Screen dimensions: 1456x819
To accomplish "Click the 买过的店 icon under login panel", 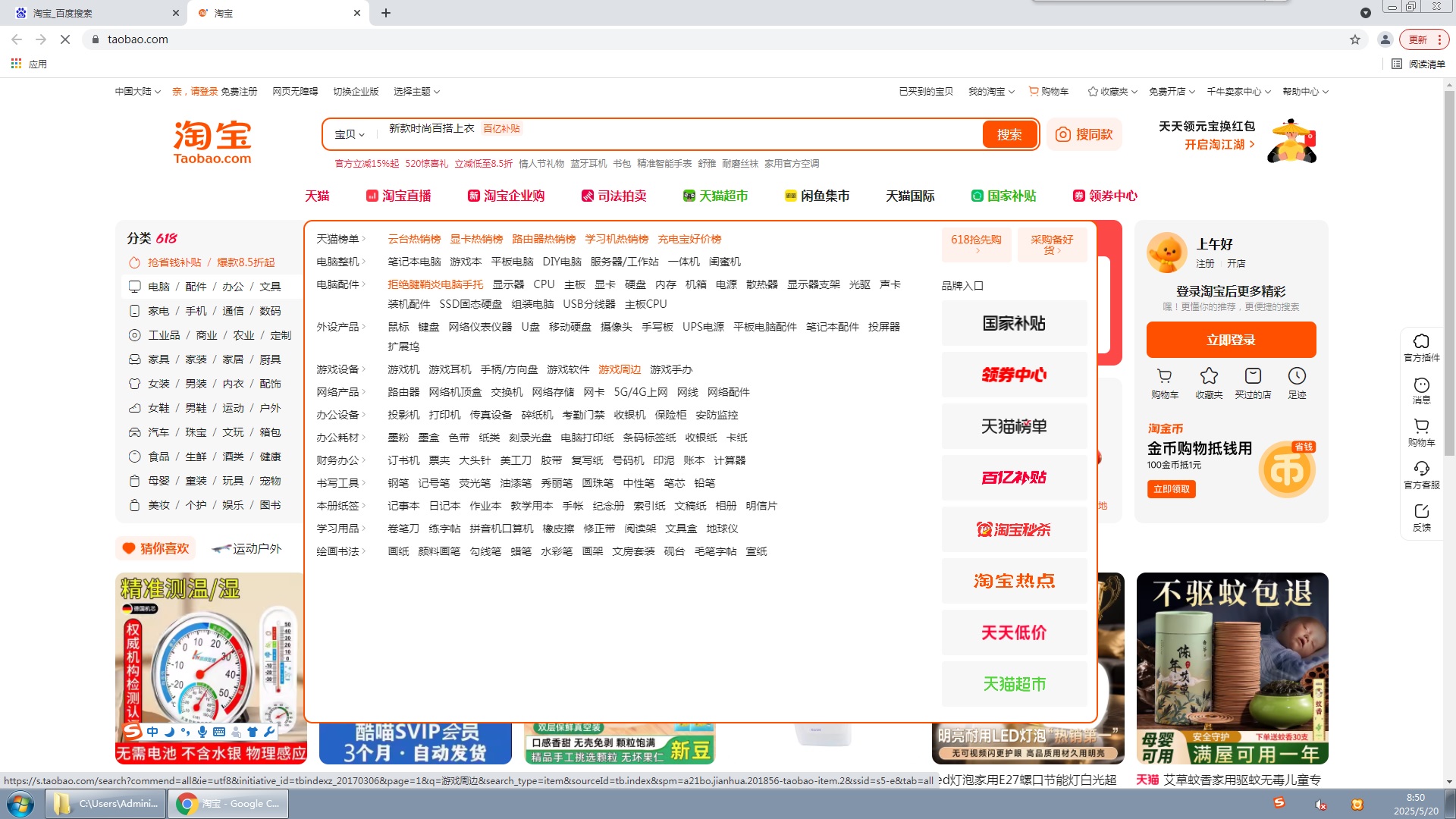I will pyautogui.click(x=1253, y=375).
